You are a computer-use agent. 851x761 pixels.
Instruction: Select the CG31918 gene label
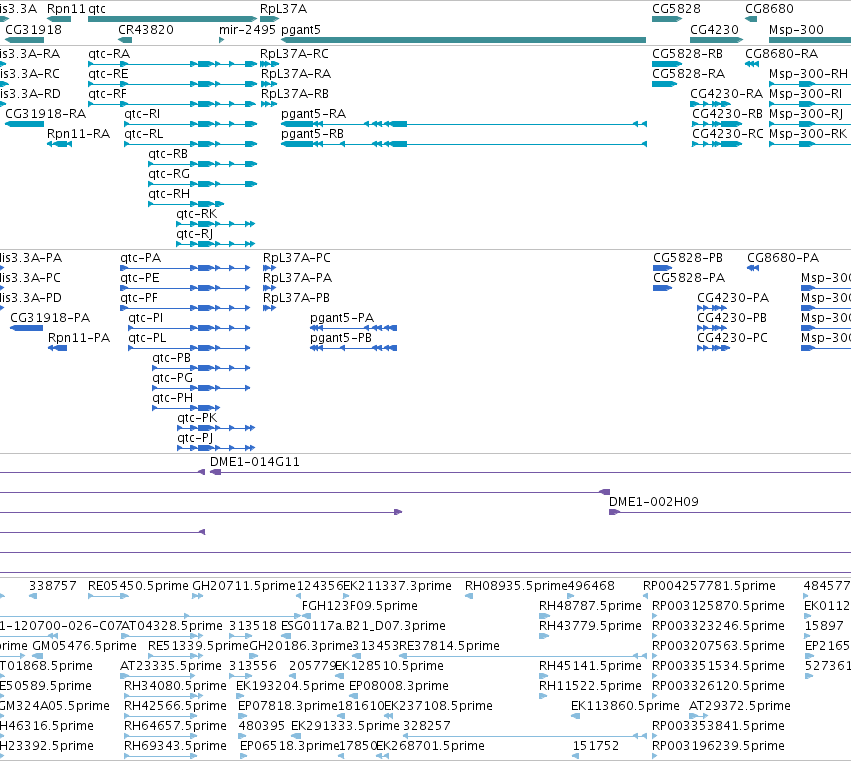click(34, 30)
